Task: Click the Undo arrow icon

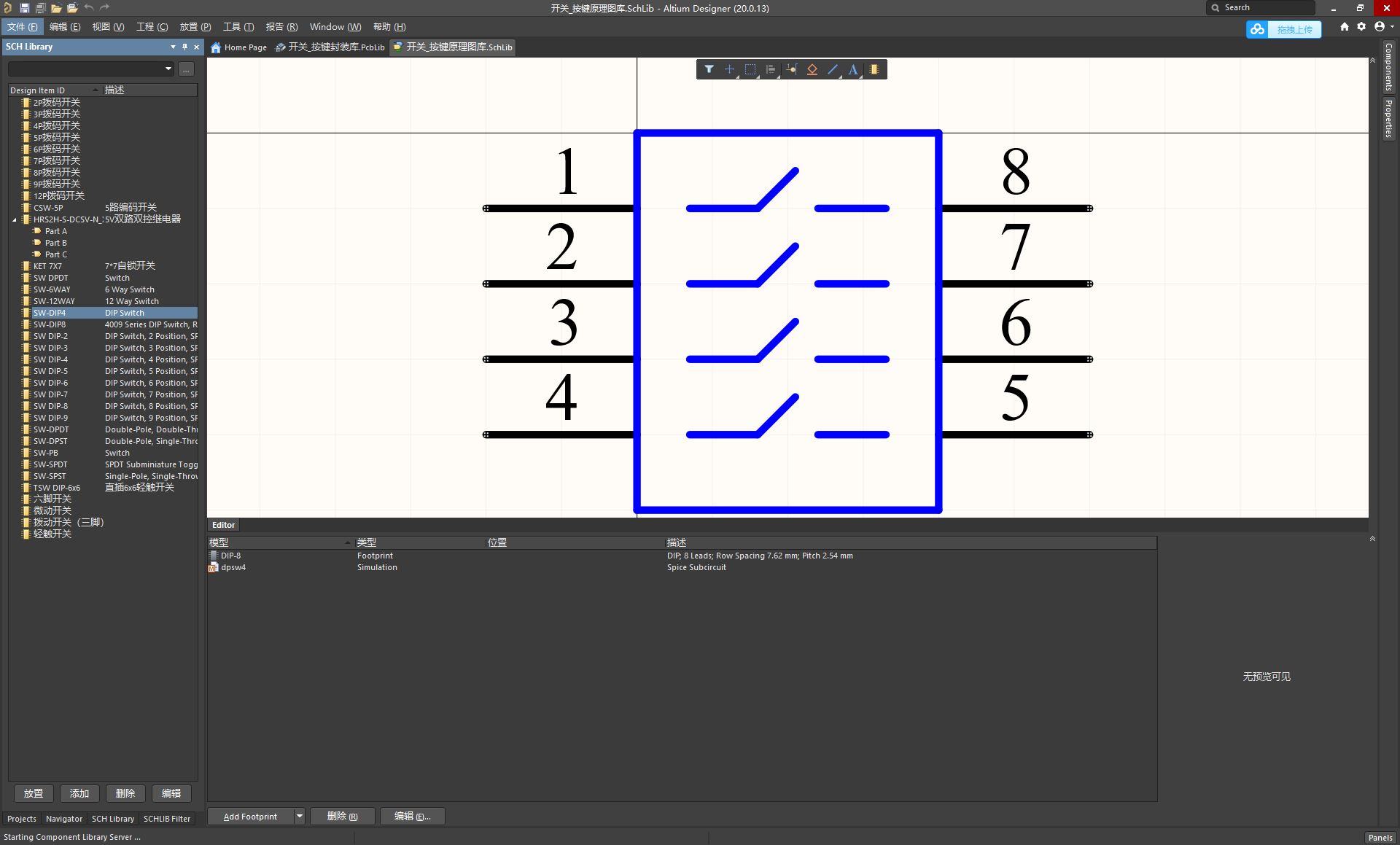Action: coord(88,8)
